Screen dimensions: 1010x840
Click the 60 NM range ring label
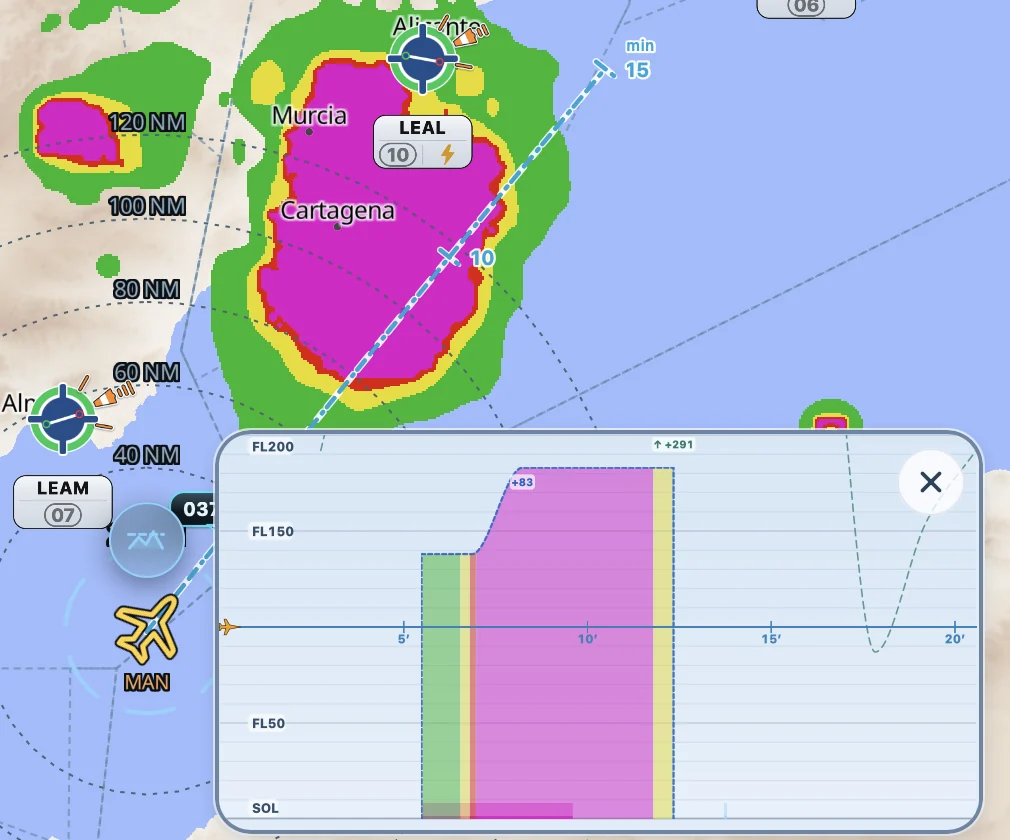pos(147,372)
